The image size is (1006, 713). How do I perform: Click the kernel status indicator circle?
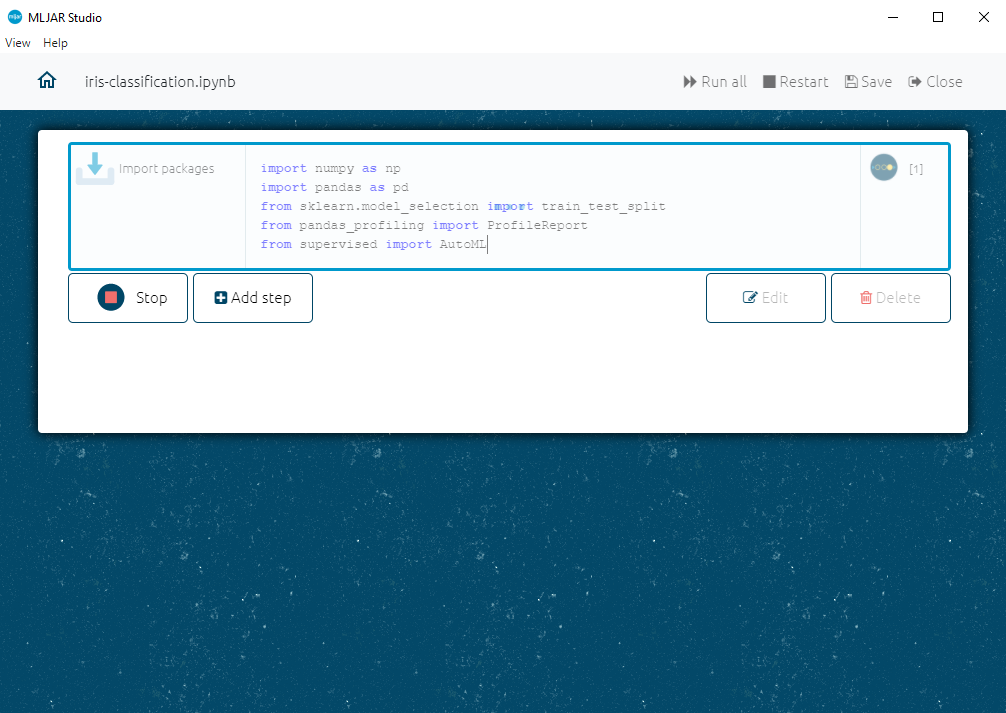click(883, 168)
